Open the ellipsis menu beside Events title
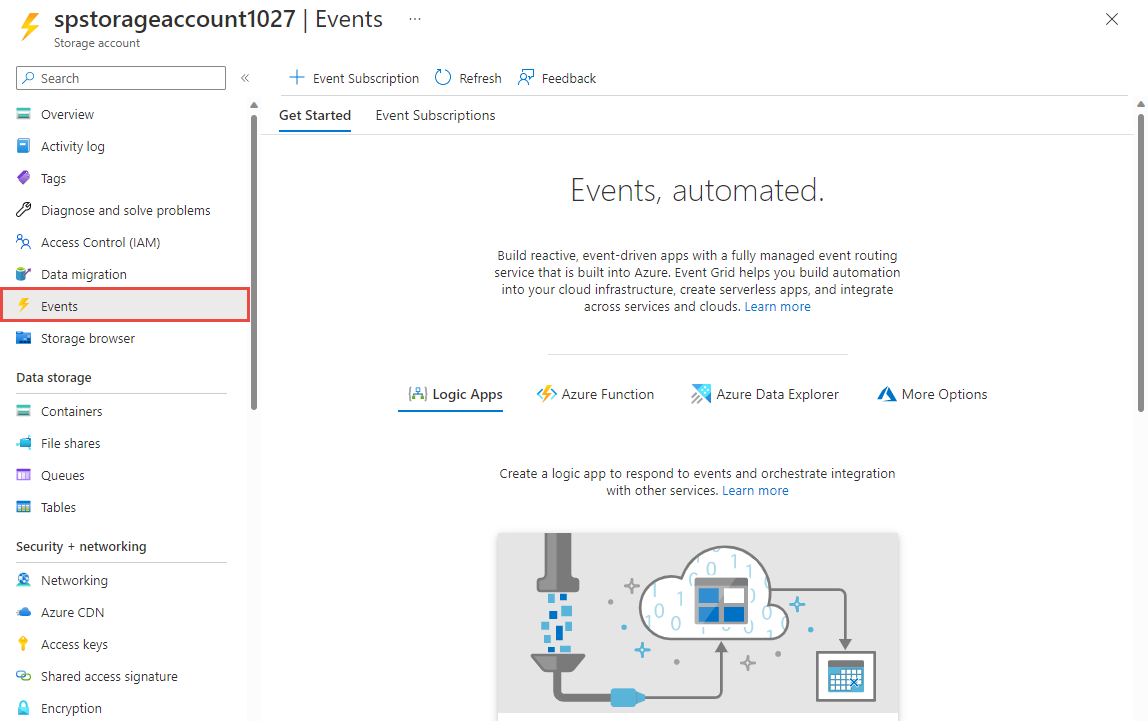 coord(415,19)
